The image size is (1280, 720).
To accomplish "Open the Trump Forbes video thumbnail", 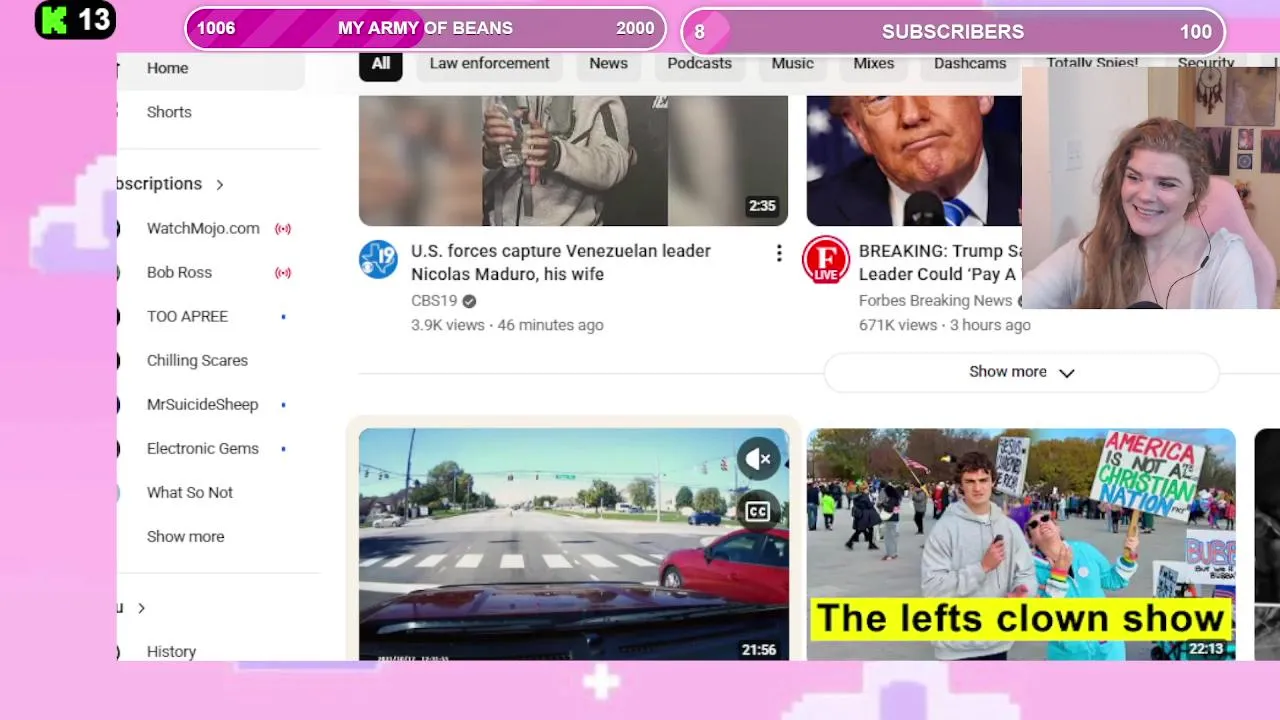I will [914, 161].
